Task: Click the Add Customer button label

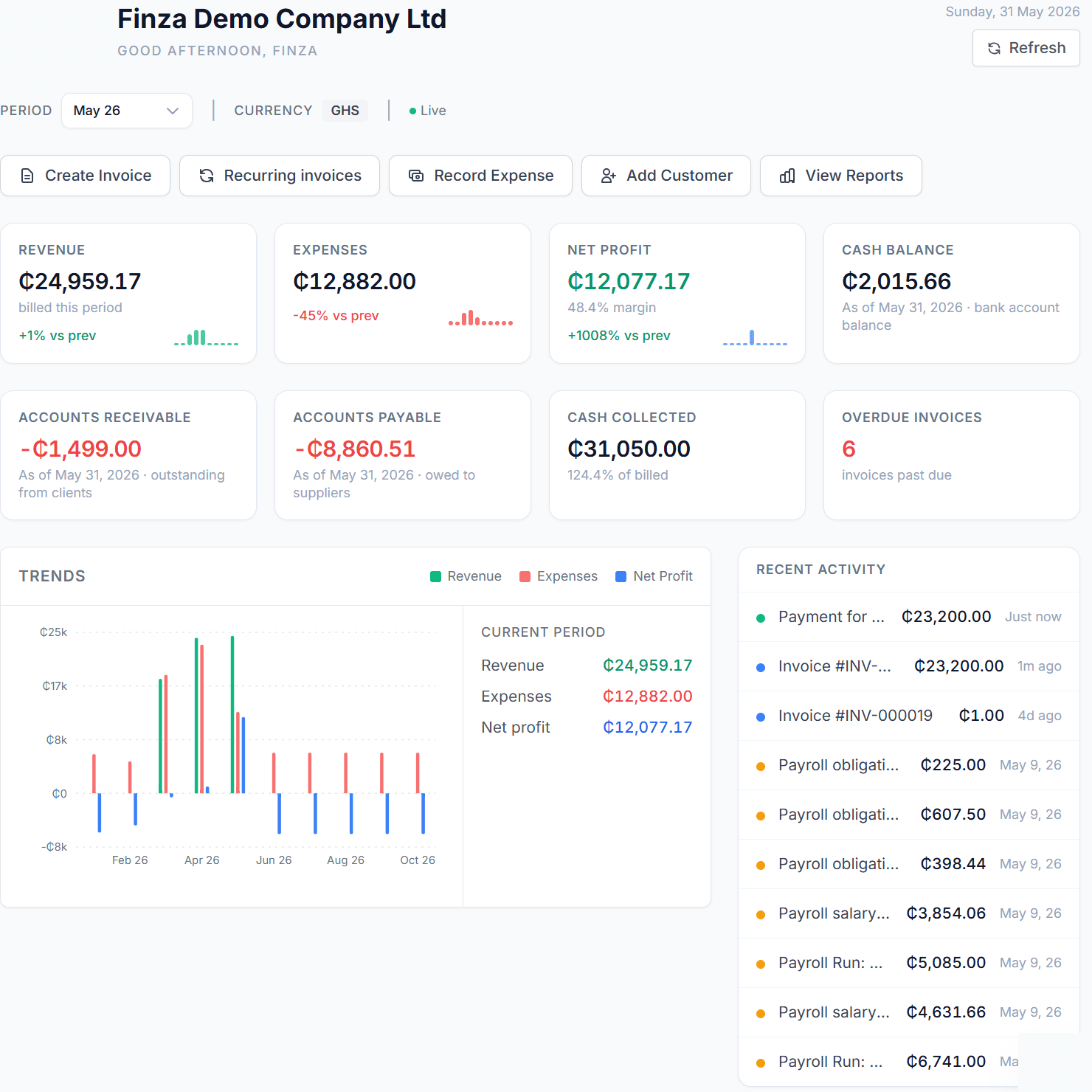Action: point(680,176)
